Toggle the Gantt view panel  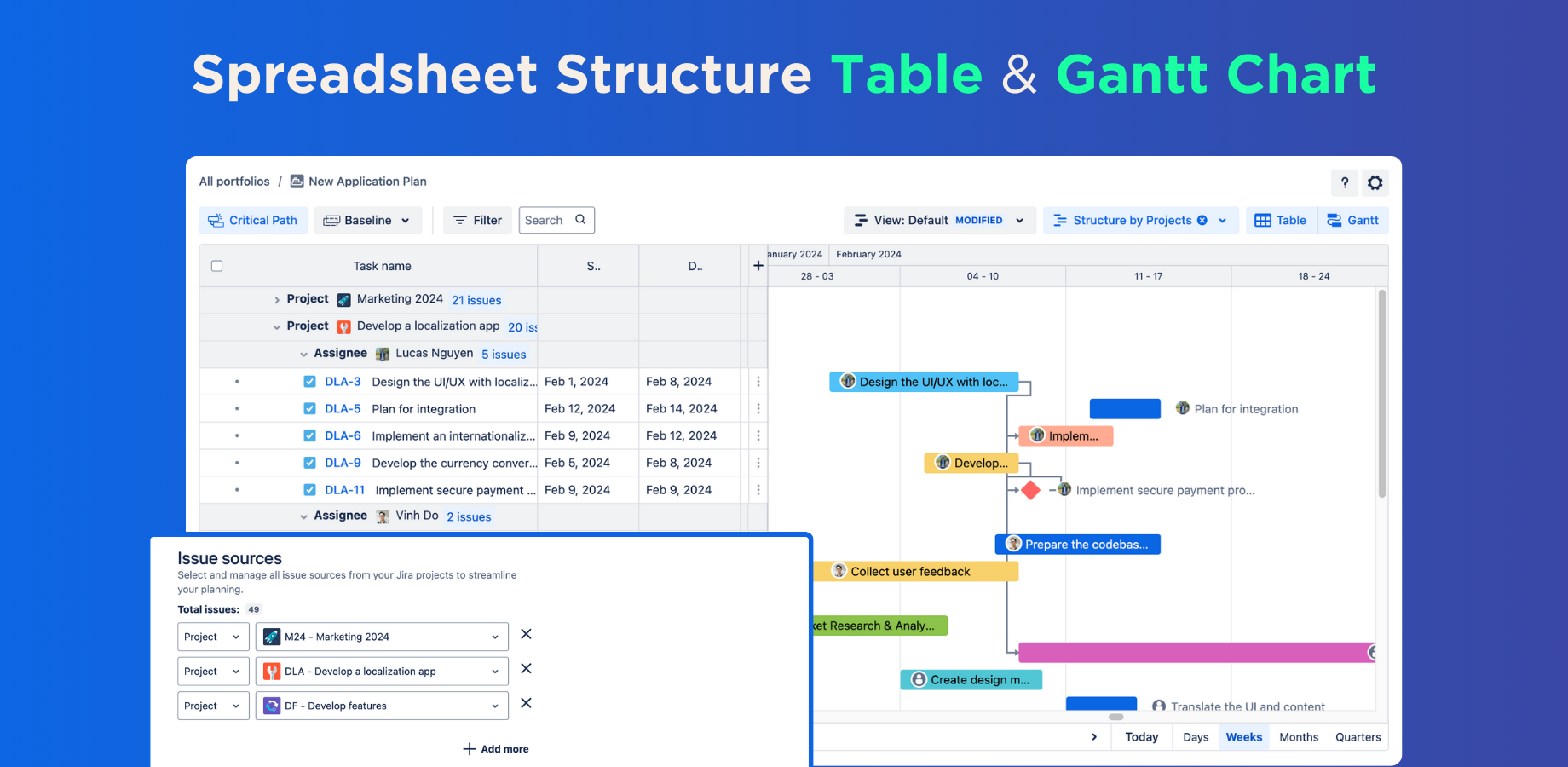[1353, 220]
